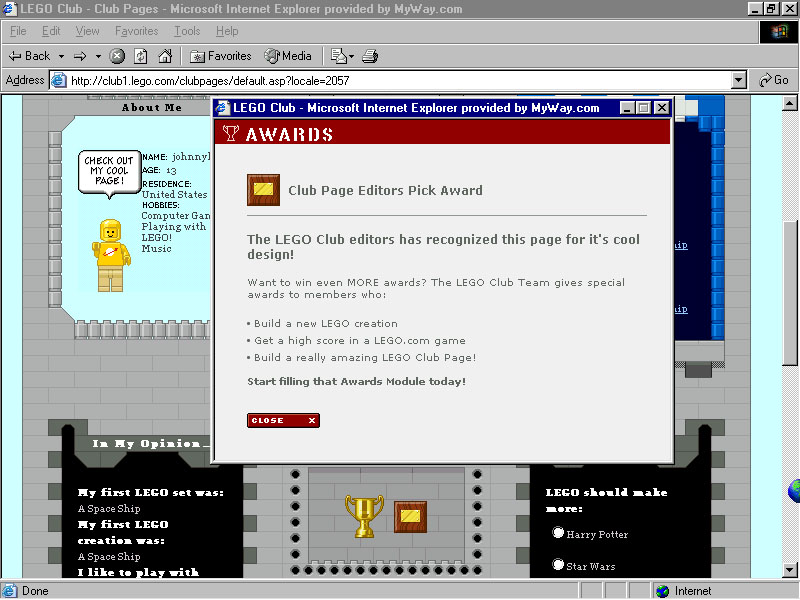
Task: Minimize the LEGO Club popup window
Action: pyautogui.click(x=627, y=108)
